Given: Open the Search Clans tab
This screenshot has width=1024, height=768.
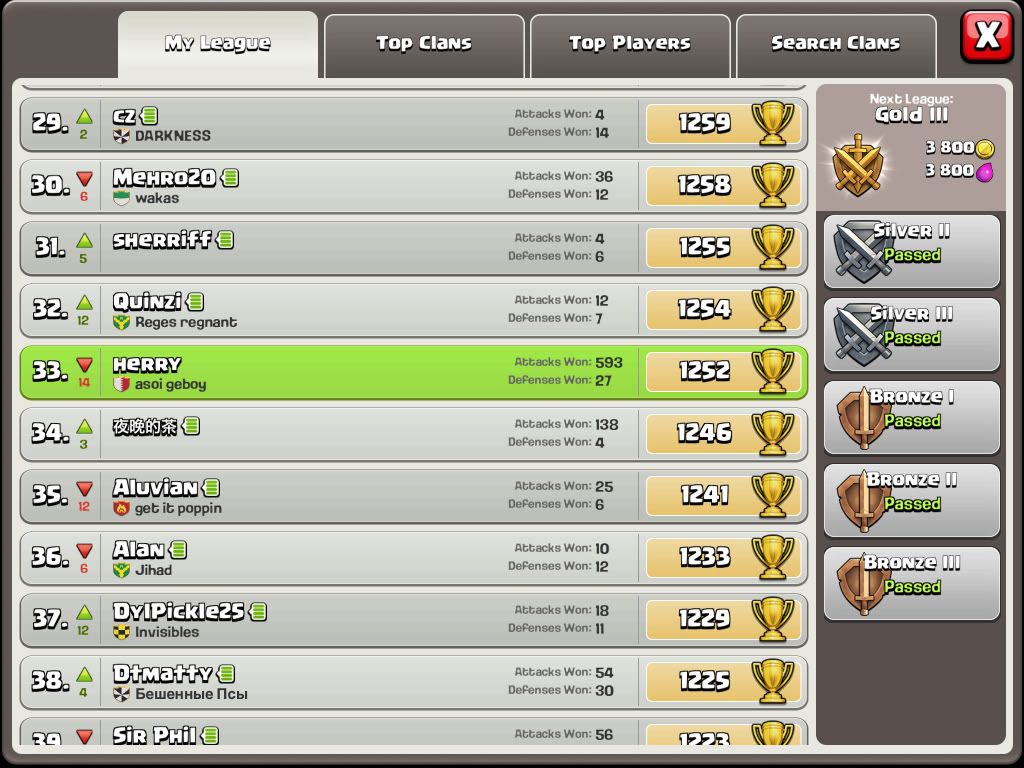Looking at the screenshot, I should coord(835,45).
